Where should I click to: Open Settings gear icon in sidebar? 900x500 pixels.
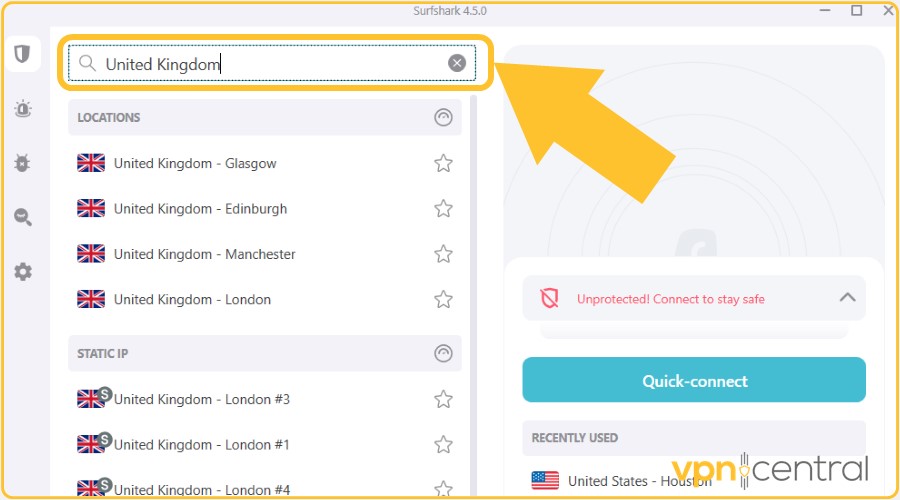pos(23,272)
